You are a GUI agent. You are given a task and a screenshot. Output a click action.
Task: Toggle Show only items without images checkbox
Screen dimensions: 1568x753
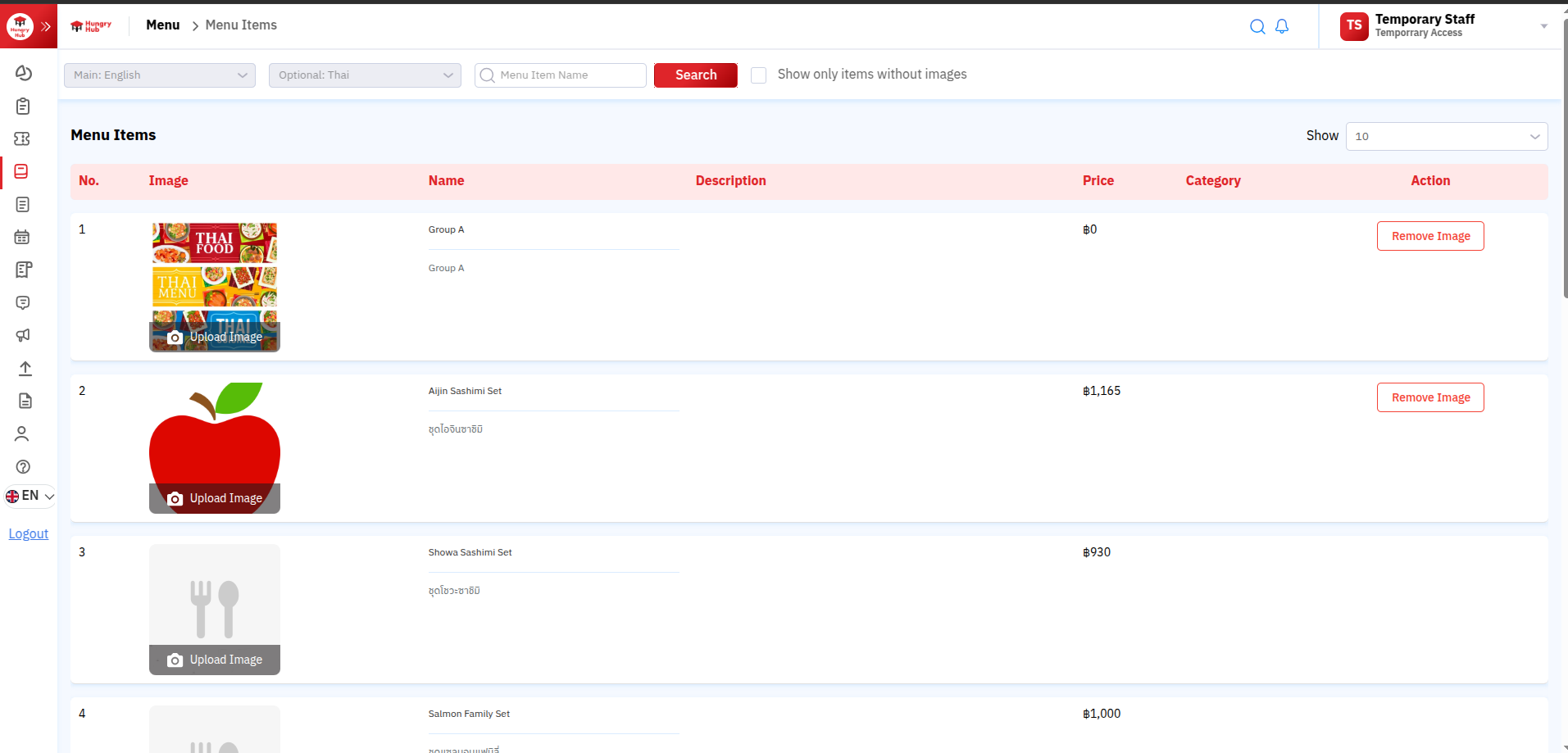coord(759,75)
